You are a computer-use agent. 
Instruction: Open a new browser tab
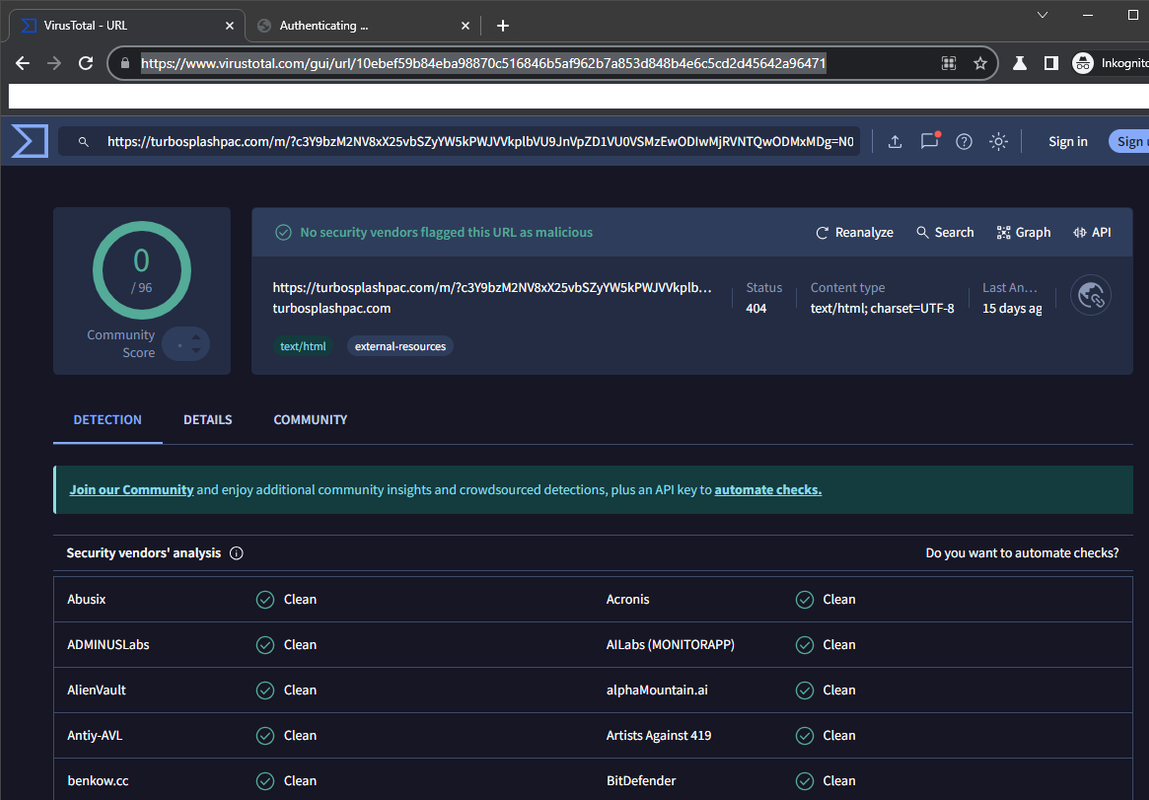503,26
